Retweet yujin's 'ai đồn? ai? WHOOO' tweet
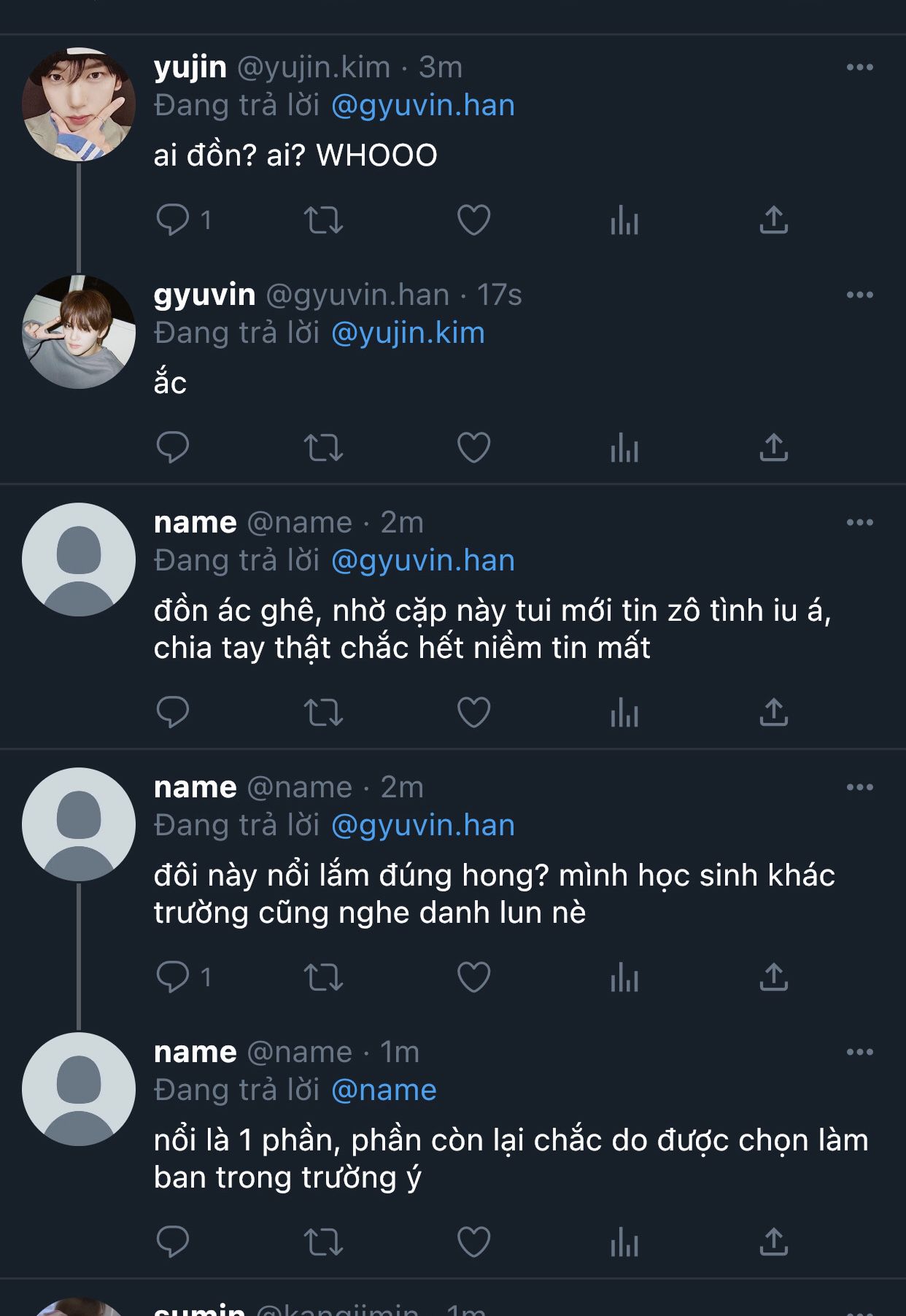The image size is (906, 1316). [323, 220]
